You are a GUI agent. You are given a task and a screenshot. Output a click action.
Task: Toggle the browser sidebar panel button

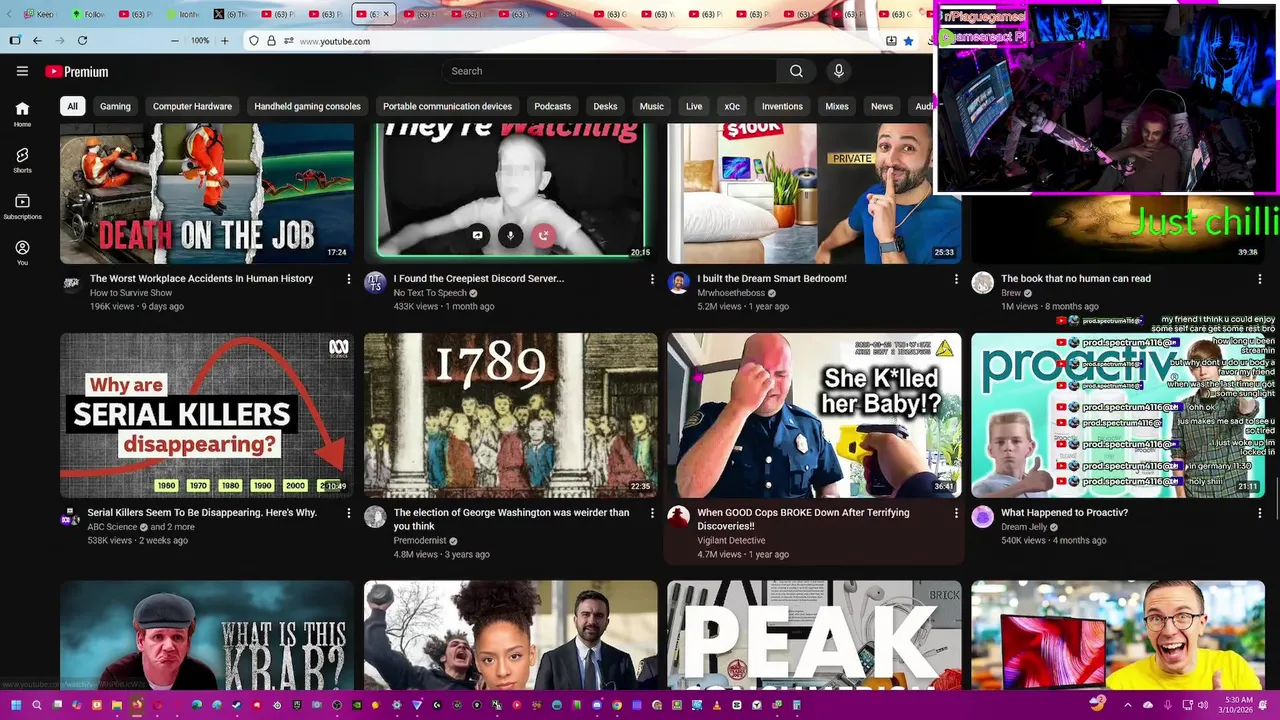click(15, 41)
